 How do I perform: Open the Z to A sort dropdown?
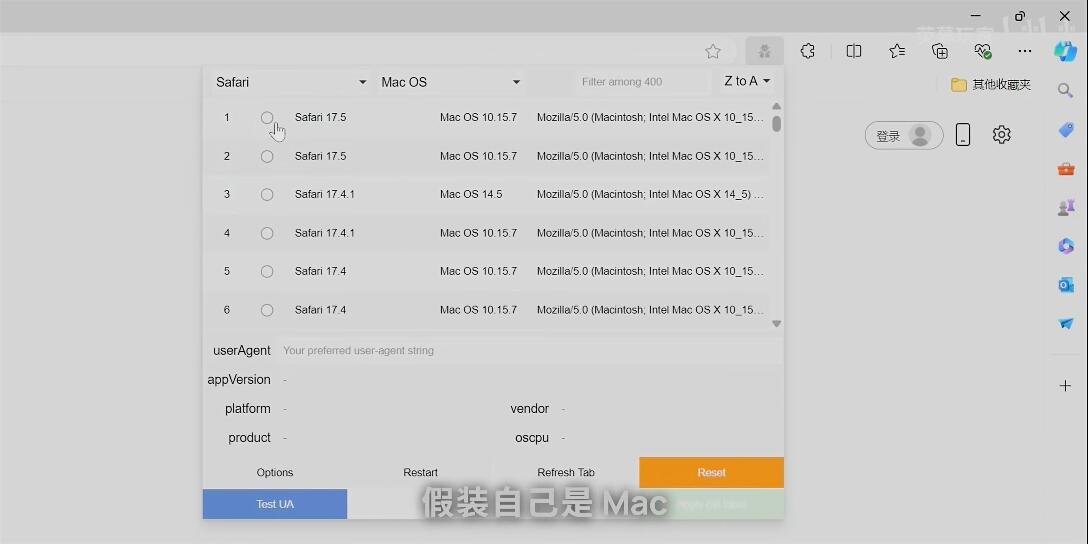747,81
